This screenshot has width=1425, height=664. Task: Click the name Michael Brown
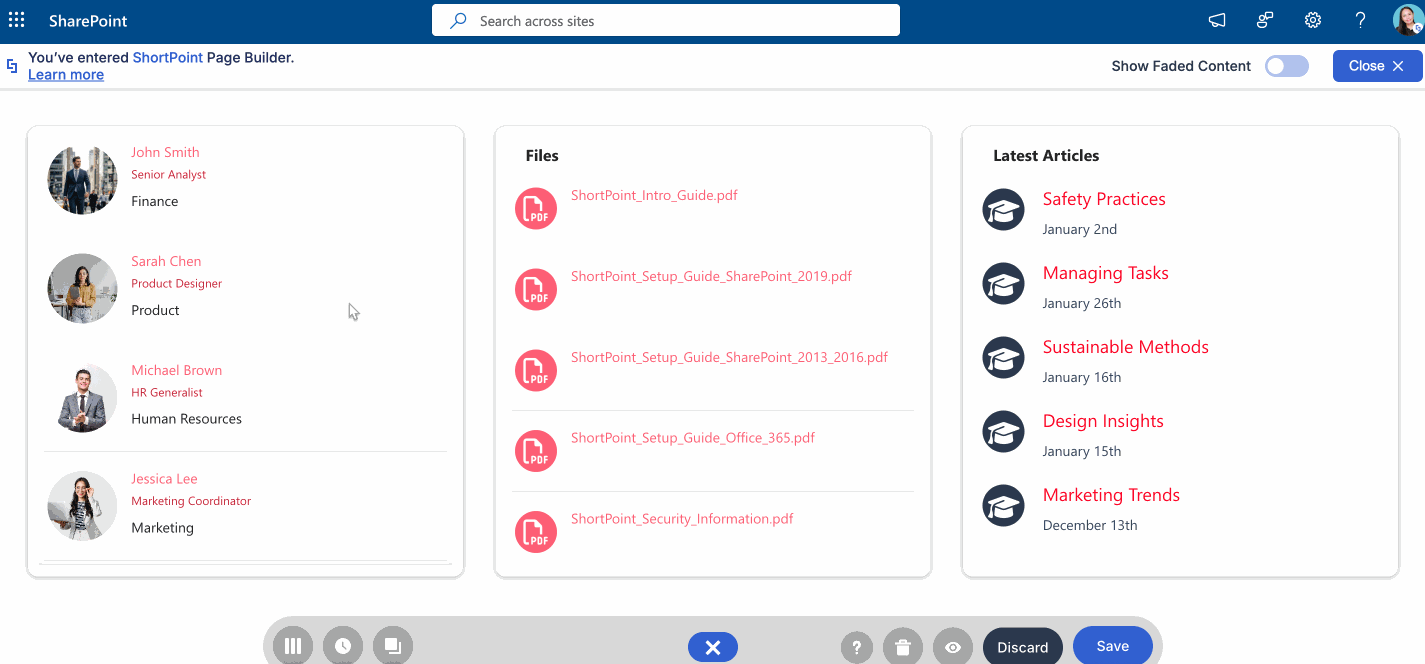[177, 370]
